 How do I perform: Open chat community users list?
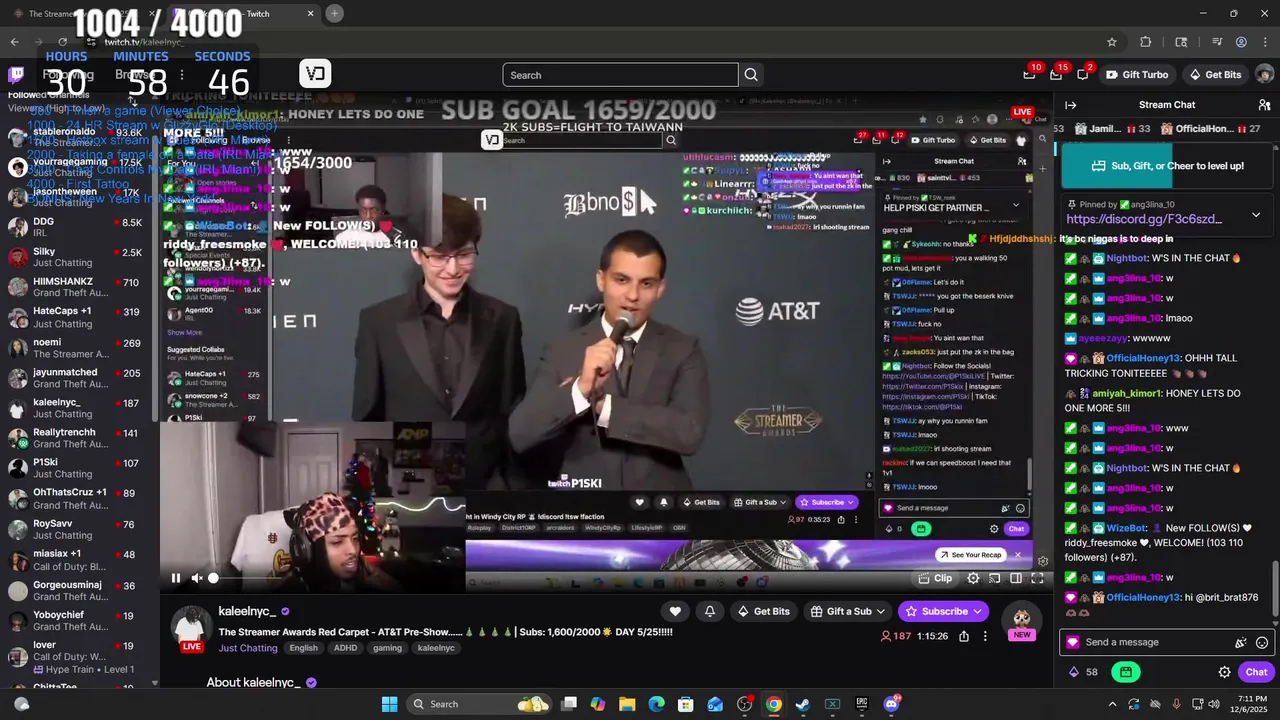tap(1264, 105)
